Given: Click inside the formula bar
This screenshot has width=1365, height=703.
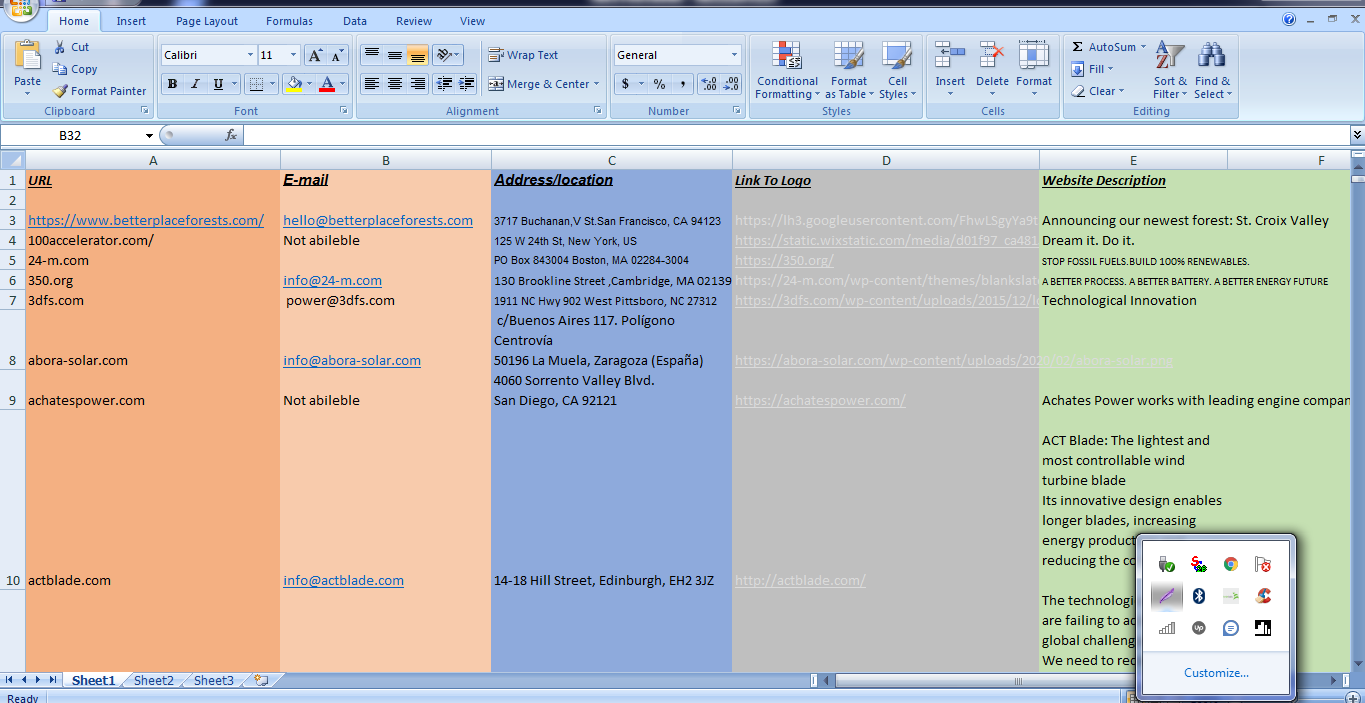Looking at the screenshot, I should coord(600,133).
